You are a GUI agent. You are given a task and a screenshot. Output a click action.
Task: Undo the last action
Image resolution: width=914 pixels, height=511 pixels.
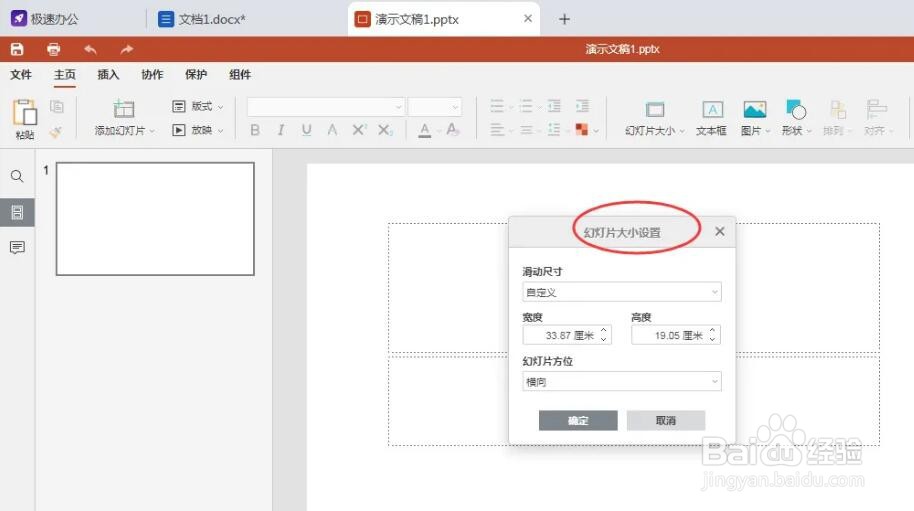pos(90,49)
